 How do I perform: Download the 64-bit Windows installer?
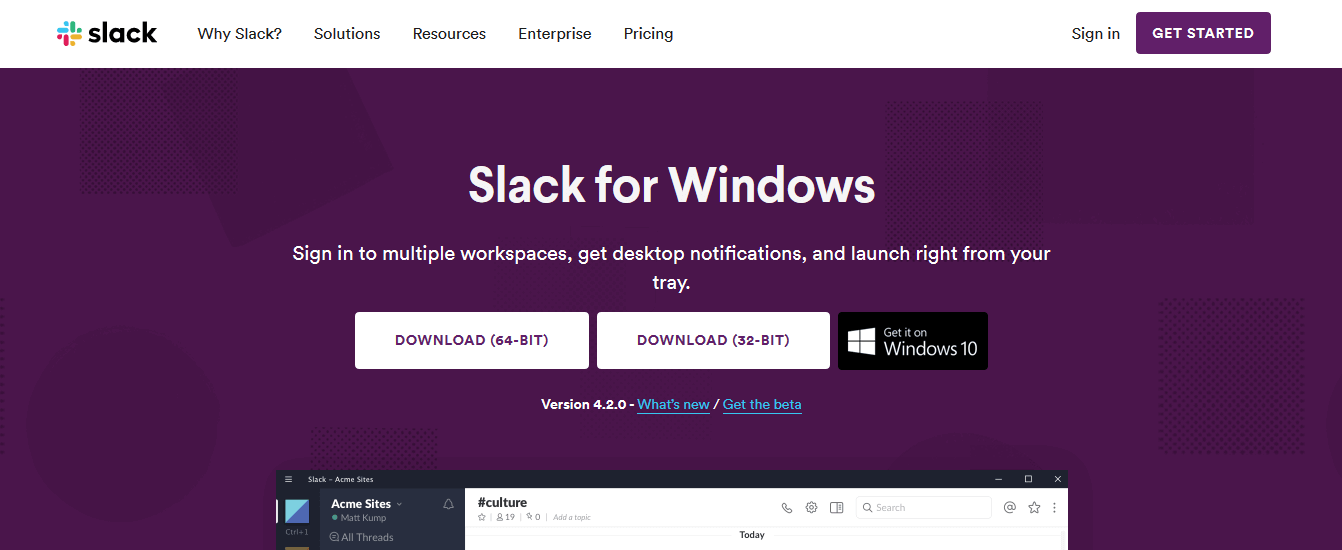point(472,340)
